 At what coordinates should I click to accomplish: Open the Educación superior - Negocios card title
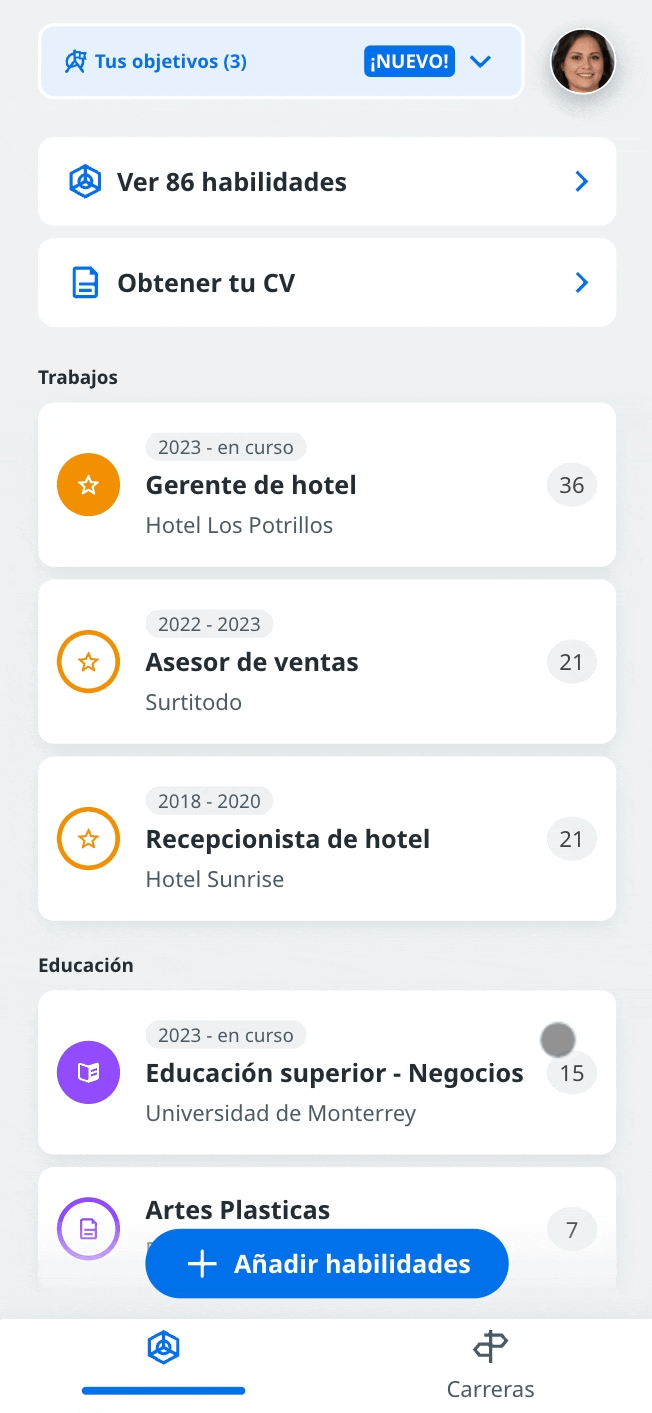(335, 1073)
